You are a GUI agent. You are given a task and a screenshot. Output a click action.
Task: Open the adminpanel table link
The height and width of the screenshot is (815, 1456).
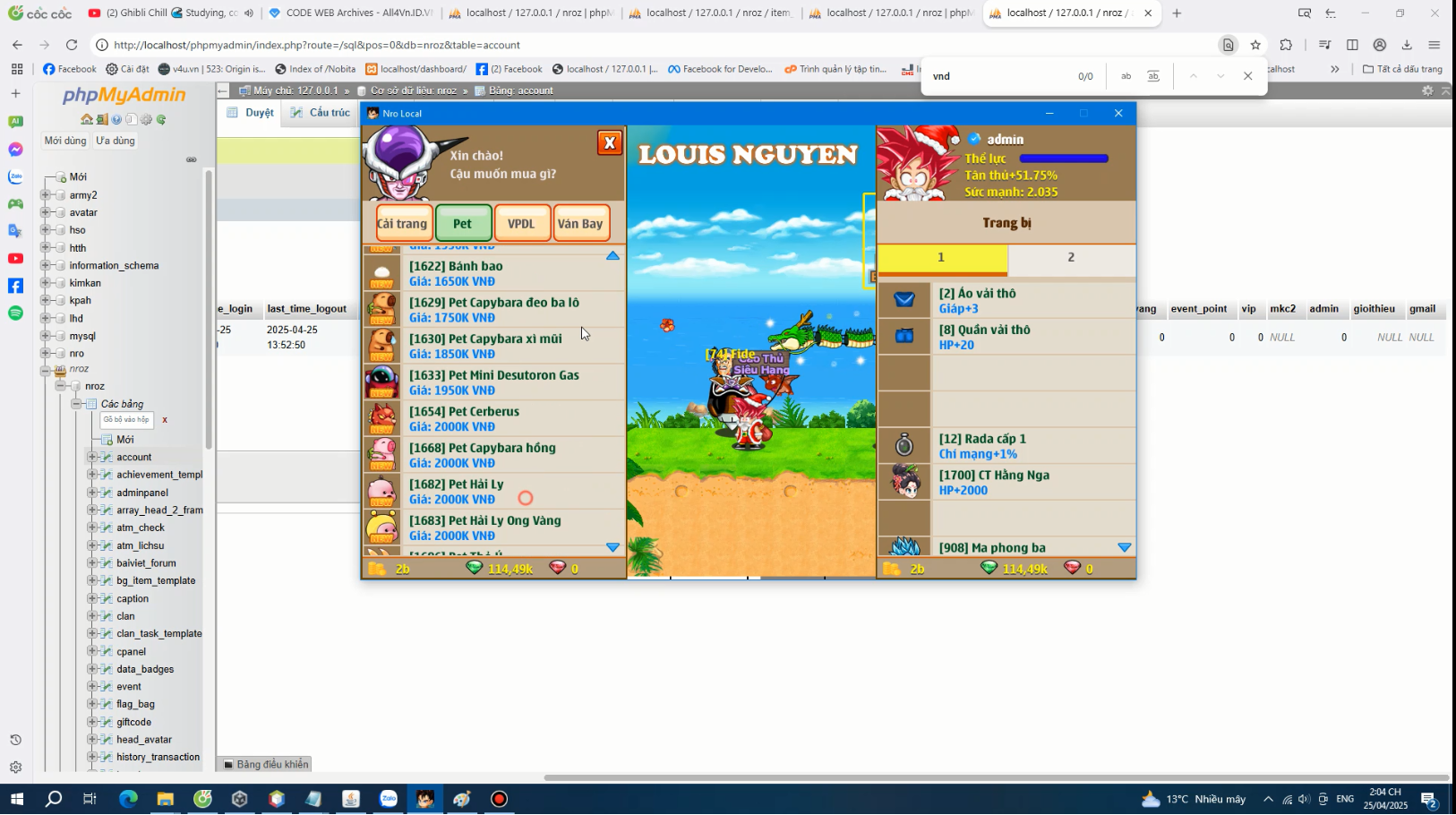click(x=142, y=493)
